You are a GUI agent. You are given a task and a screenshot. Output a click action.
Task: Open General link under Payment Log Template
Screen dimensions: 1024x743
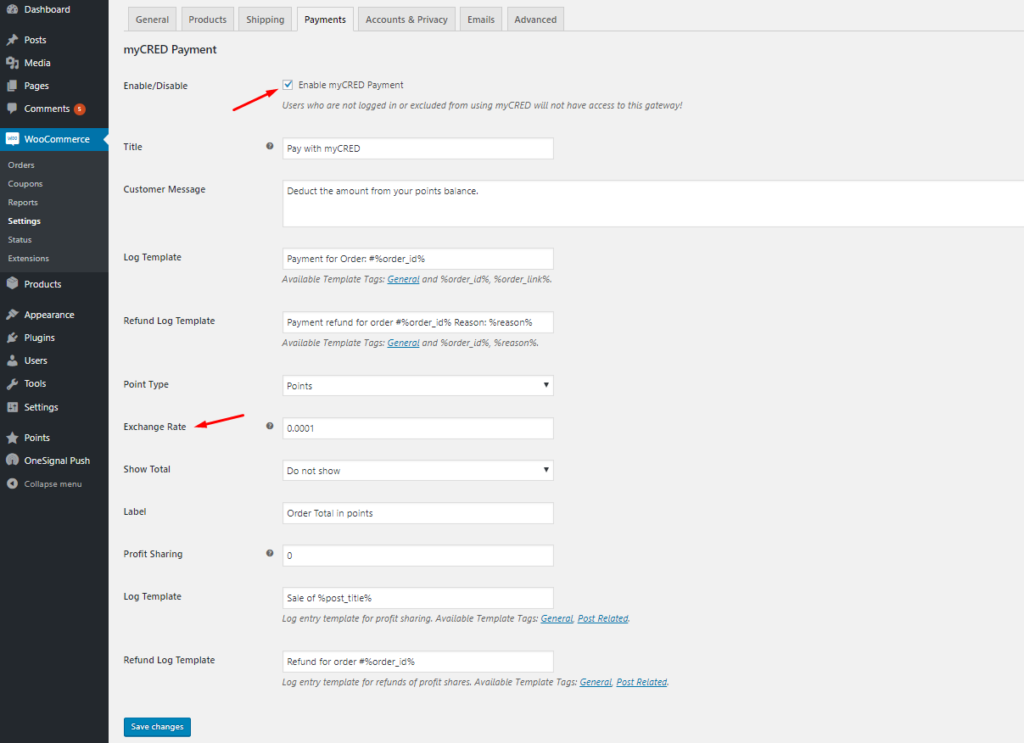coord(403,279)
